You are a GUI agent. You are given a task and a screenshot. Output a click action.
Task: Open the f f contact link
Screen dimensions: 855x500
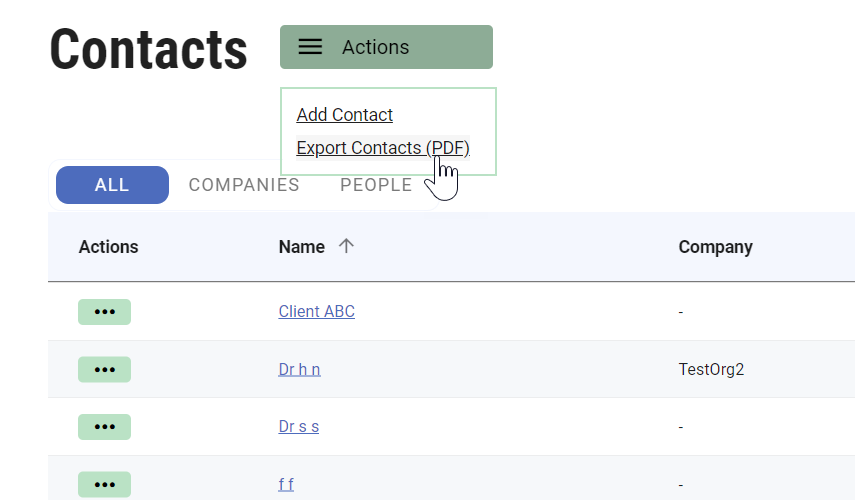[286, 484]
